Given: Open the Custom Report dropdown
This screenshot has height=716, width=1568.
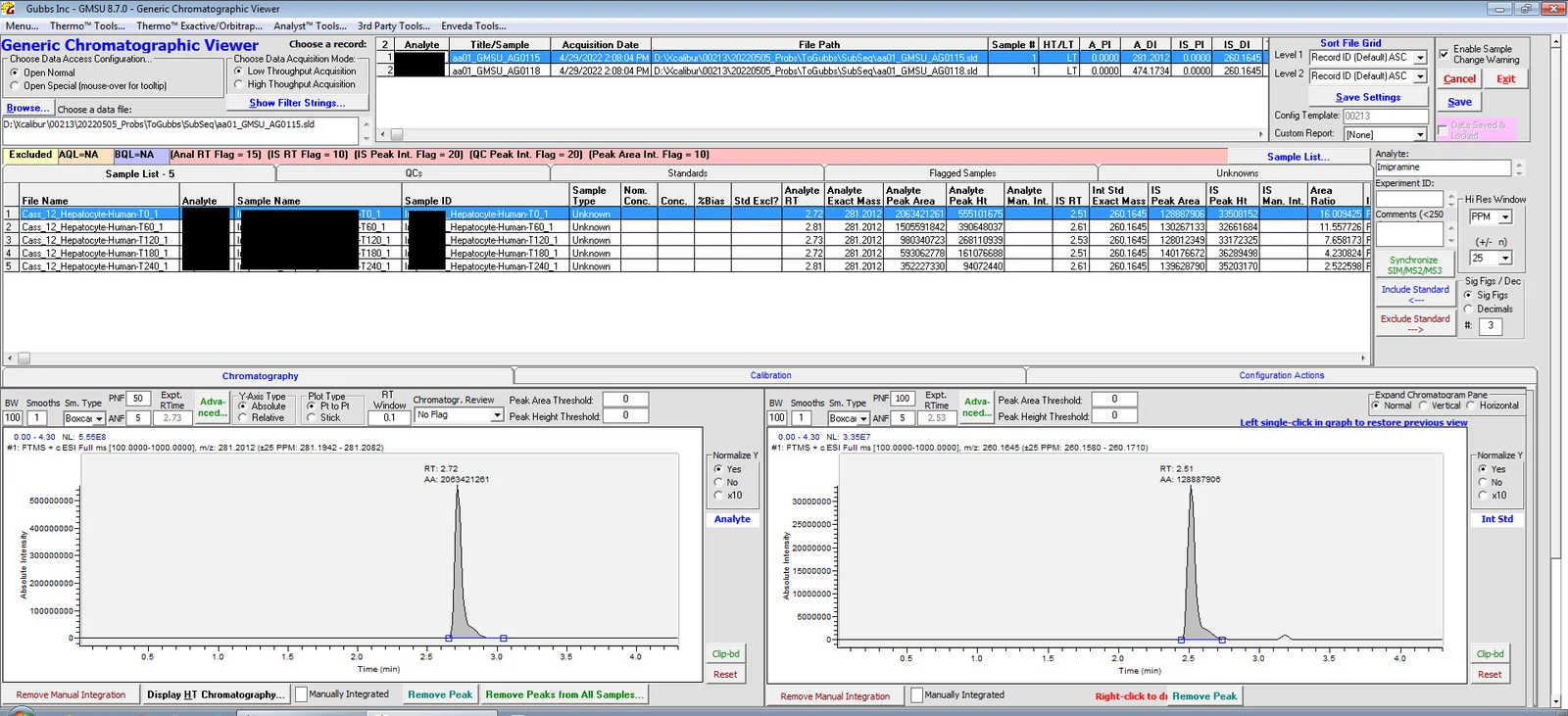Looking at the screenshot, I should [1420, 134].
